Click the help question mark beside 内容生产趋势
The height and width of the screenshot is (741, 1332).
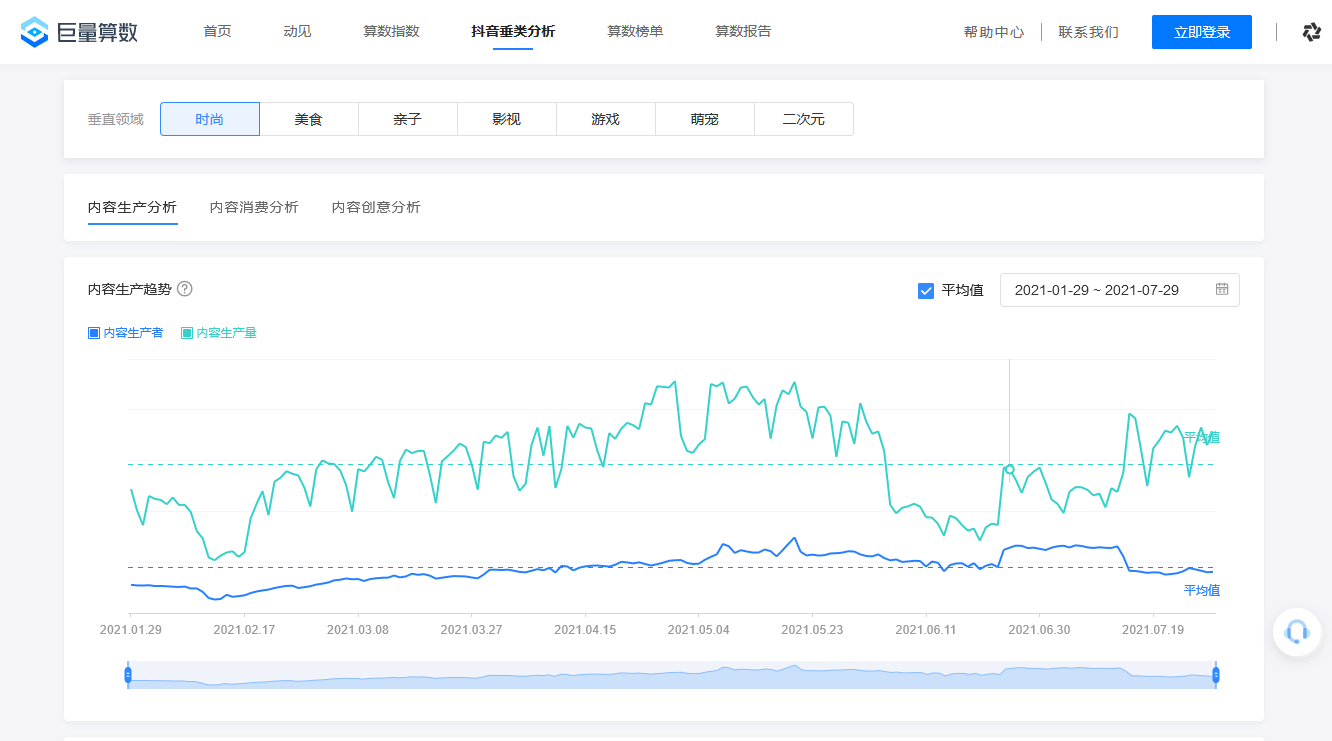184,289
